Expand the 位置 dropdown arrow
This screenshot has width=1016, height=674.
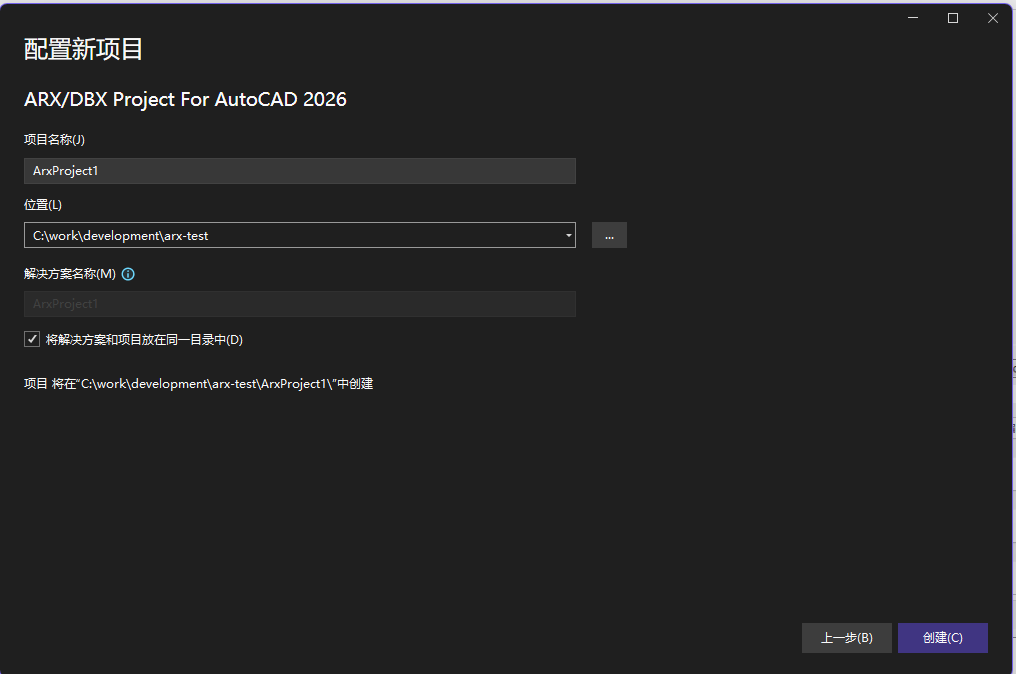568,236
